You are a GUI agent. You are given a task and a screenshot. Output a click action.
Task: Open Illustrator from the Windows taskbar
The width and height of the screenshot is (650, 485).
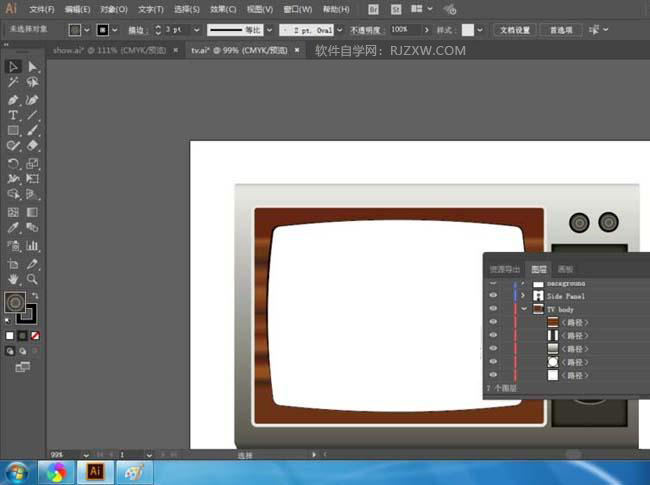click(x=96, y=471)
